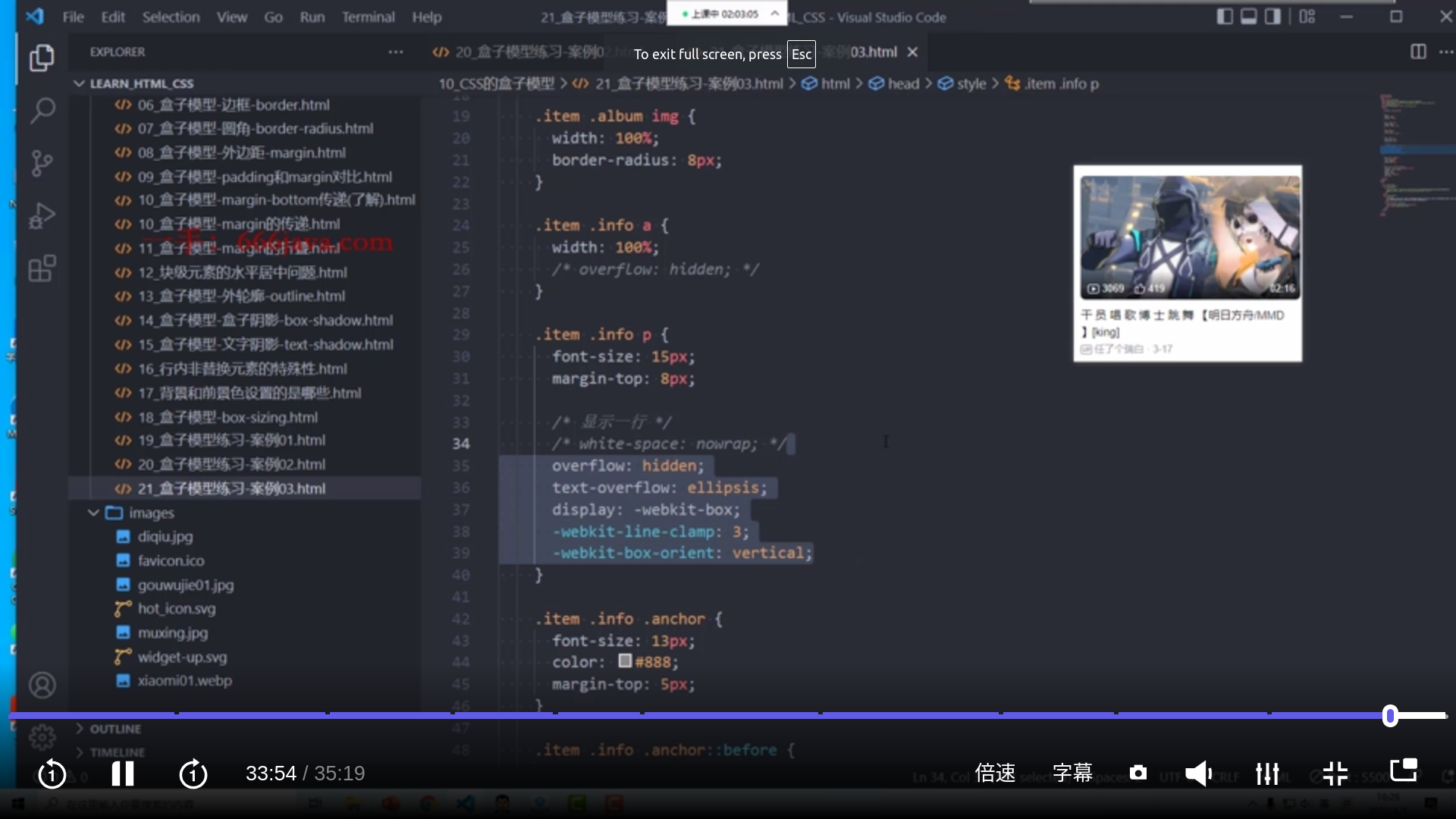Open the Extensions view icon
This screenshot has width=1456, height=819.
pos(42,268)
